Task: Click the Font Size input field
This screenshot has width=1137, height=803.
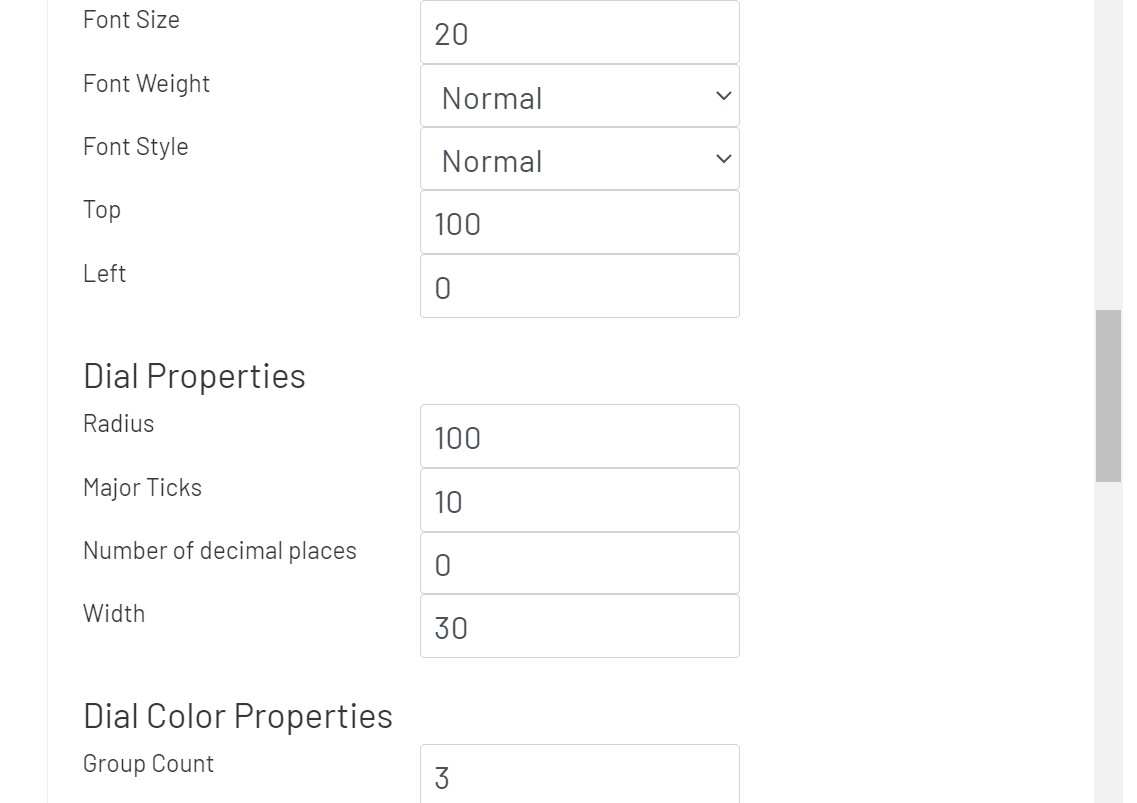Action: (579, 33)
